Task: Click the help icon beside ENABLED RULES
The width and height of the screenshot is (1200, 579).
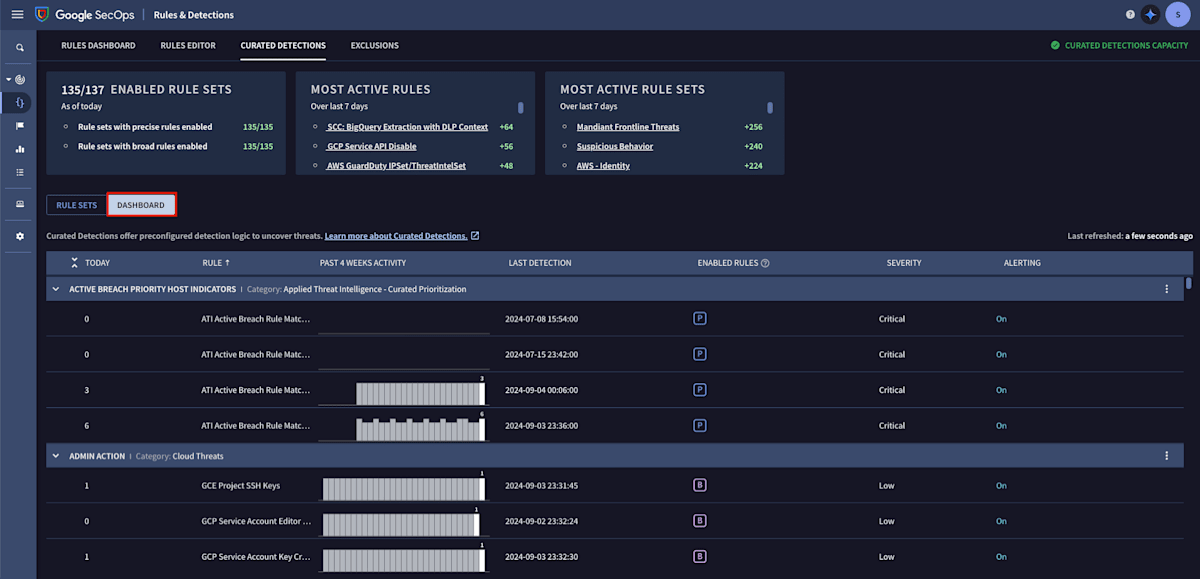Action: tap(765, 263)
